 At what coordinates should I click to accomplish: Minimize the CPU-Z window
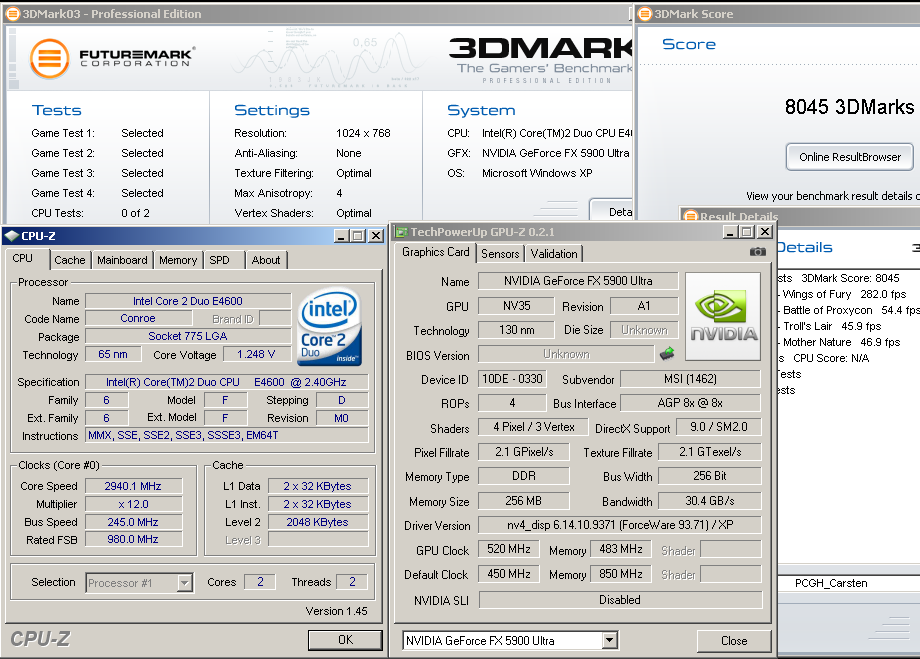341,236
